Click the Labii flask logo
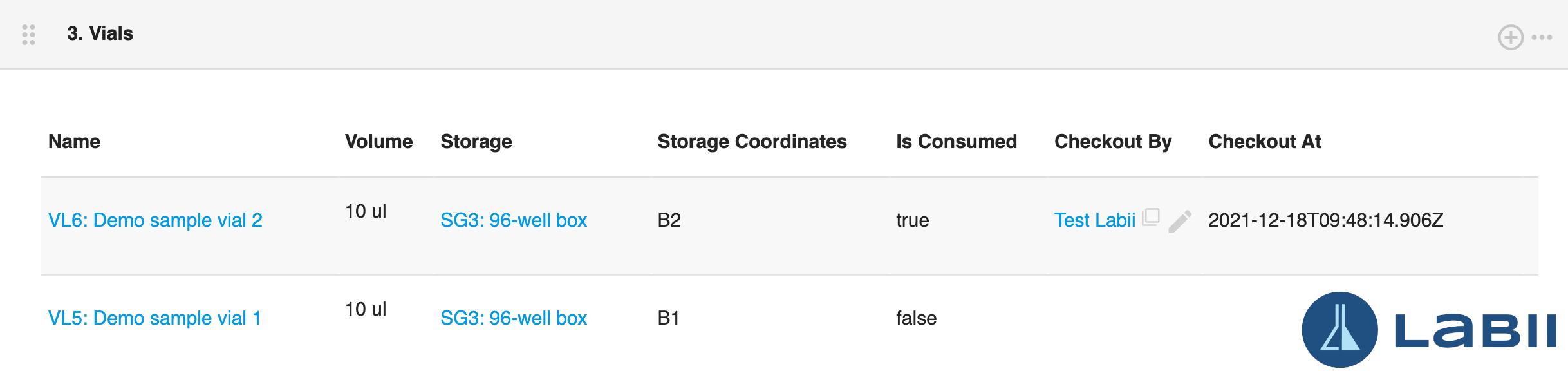 coord(1340,330)
